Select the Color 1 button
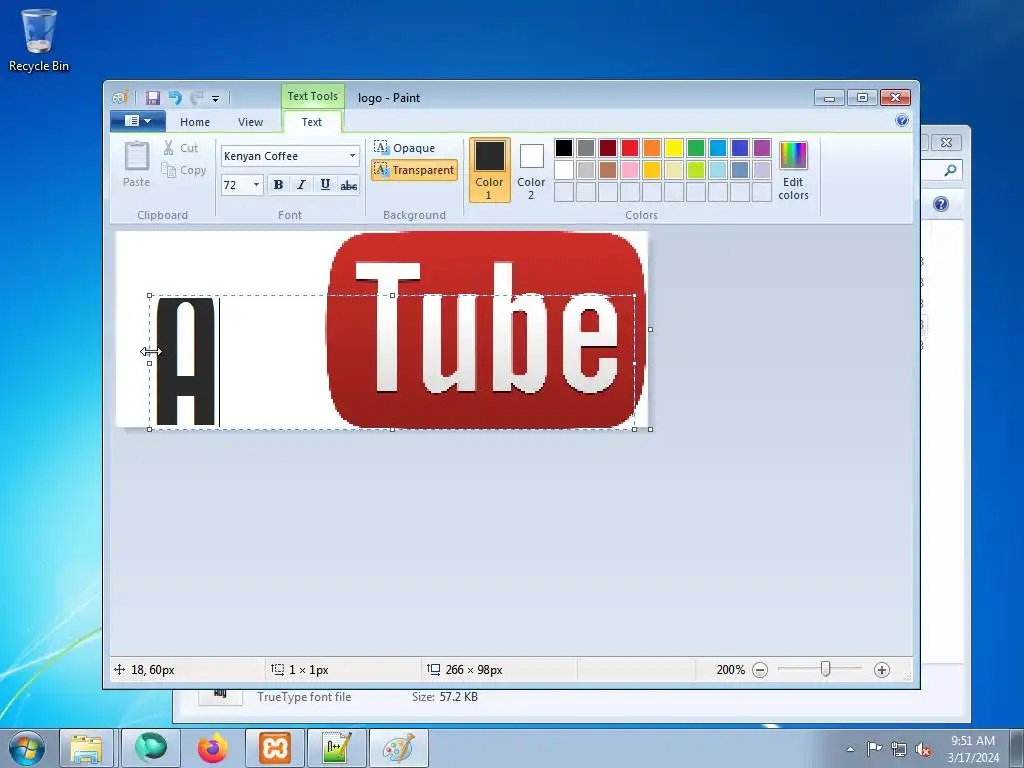 click(489, 170)
